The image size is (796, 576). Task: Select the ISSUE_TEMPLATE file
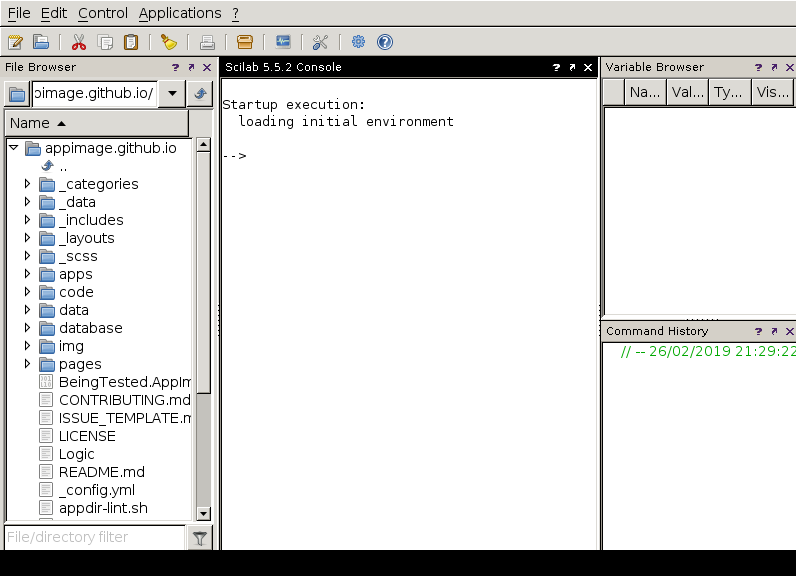[x=124, y=418]
